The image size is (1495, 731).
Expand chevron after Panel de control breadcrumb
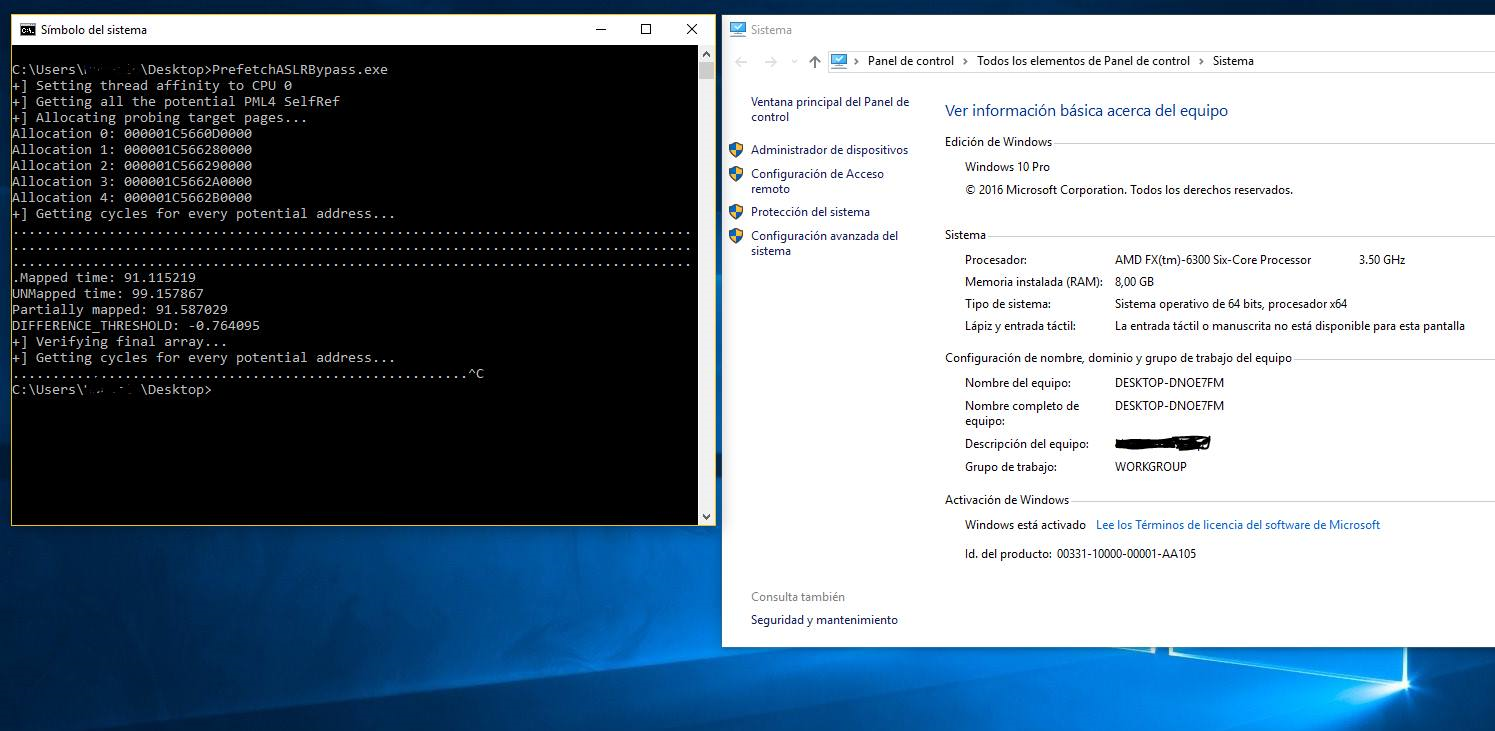click(x=966, y=61)
